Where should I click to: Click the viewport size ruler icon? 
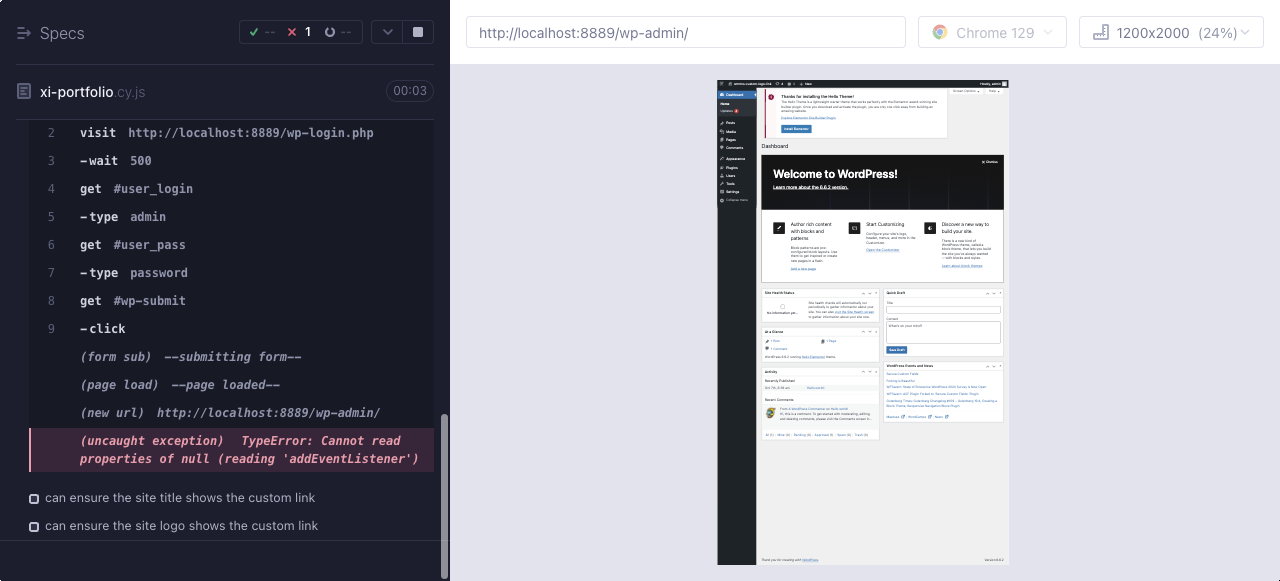coord(1101,33)
